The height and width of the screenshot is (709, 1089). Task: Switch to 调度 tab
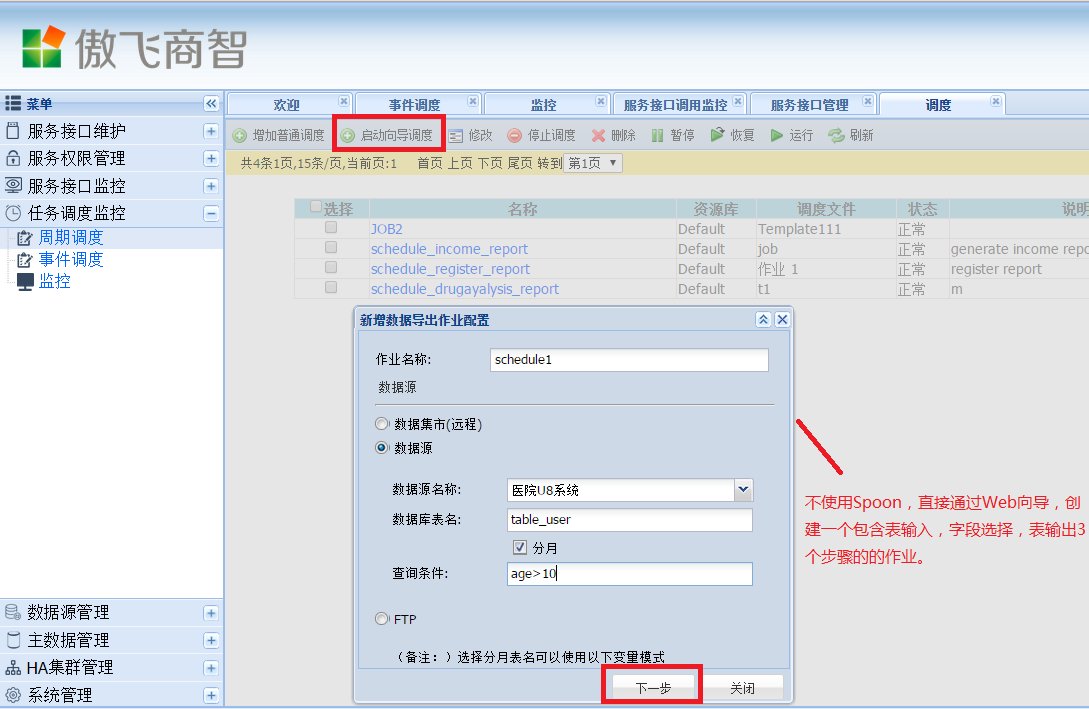pyautogui.click(x=938, y=105)
